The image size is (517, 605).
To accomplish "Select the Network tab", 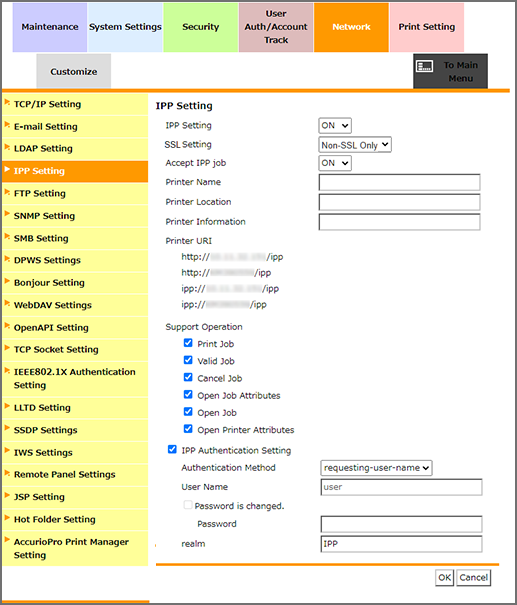I will [x=351, y=27].
